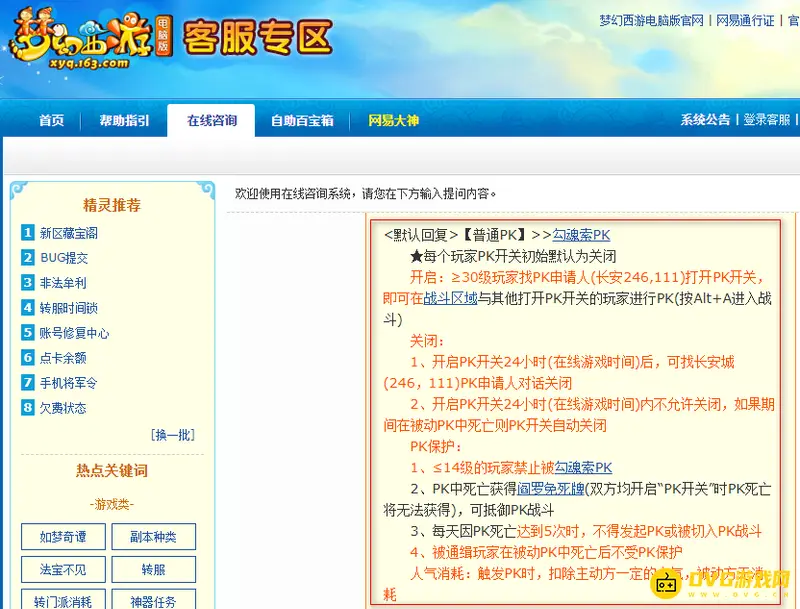Select the 在线咨询 tab

211,120
